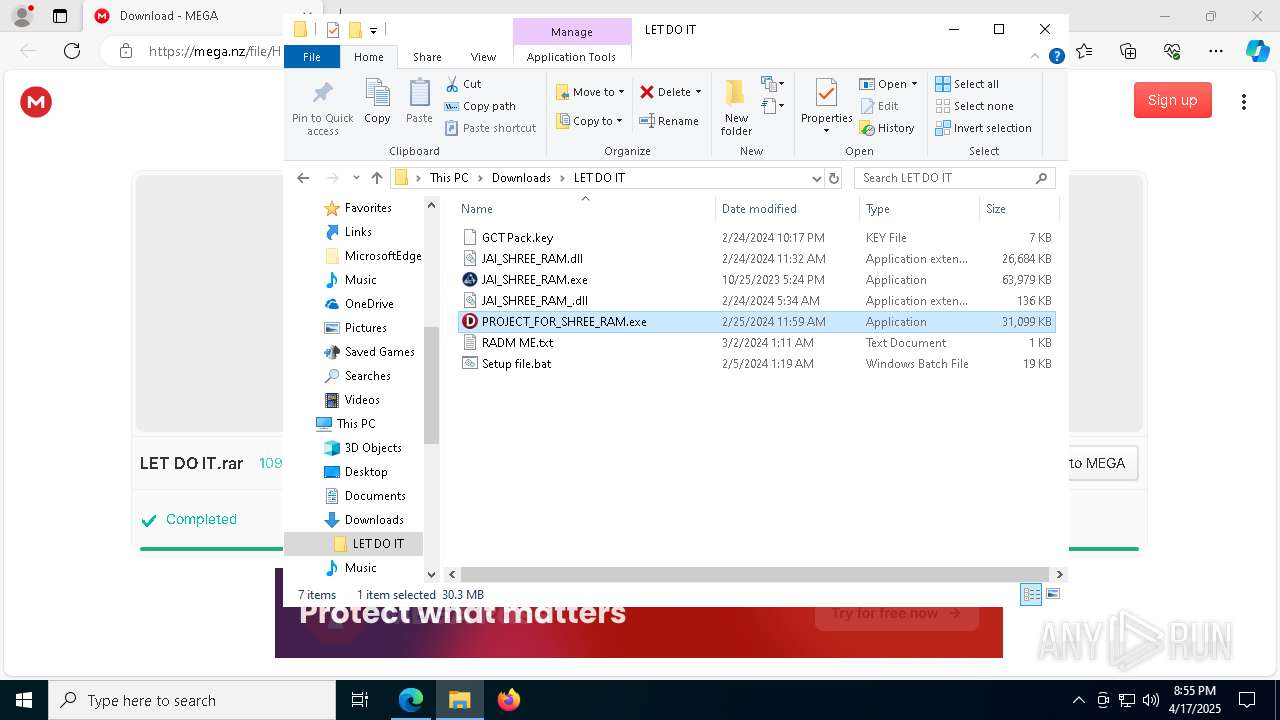Switch to Large icons view
Image resolution: width=1280 pixels, height=720 pixels.
point(1052,594)
